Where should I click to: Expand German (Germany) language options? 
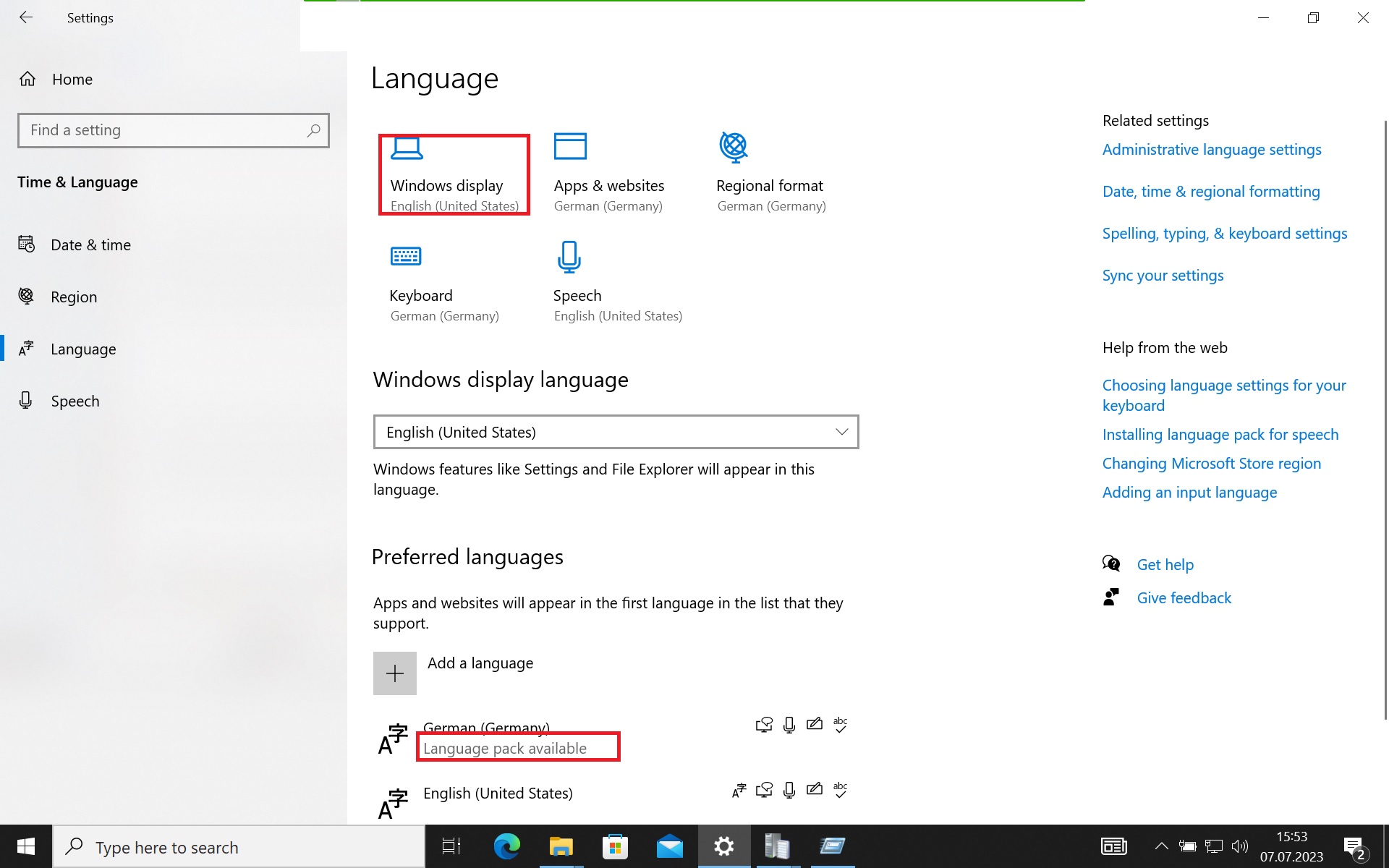tap(615, 738)
